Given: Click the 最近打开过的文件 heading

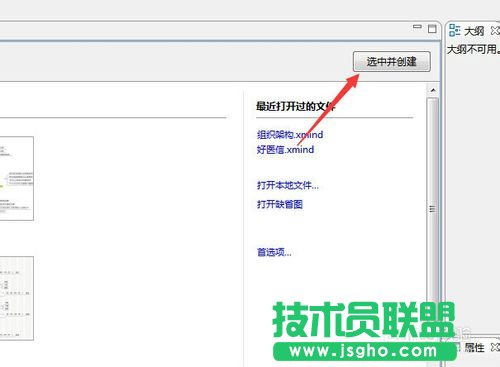Looking at the screenshot, I should tap(296, 106).
